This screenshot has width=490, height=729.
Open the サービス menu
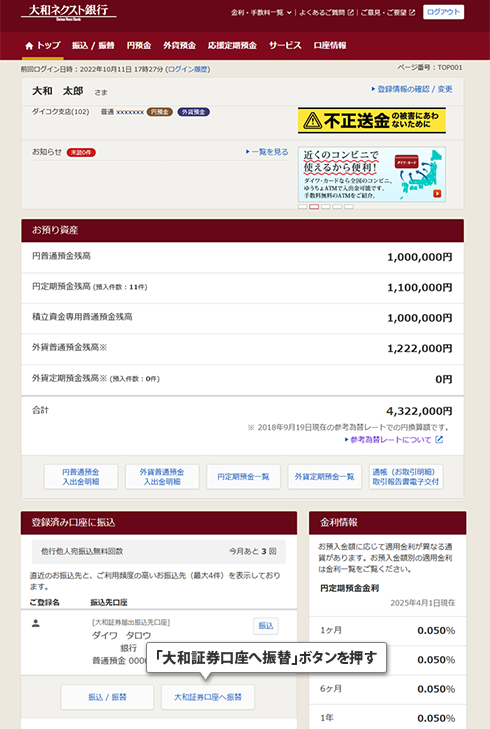[285, 46]
